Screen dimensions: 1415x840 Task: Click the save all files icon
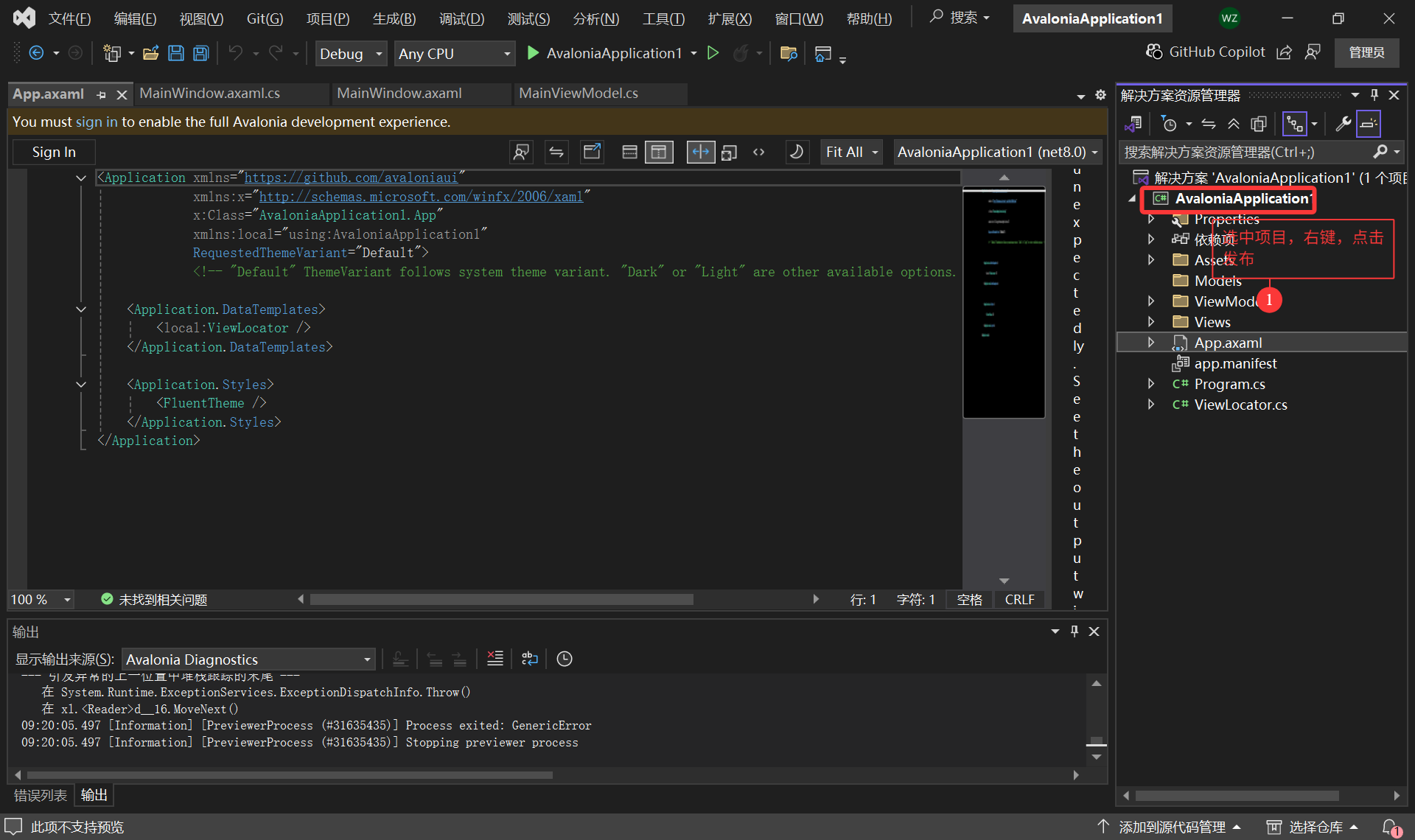point(200,53)
